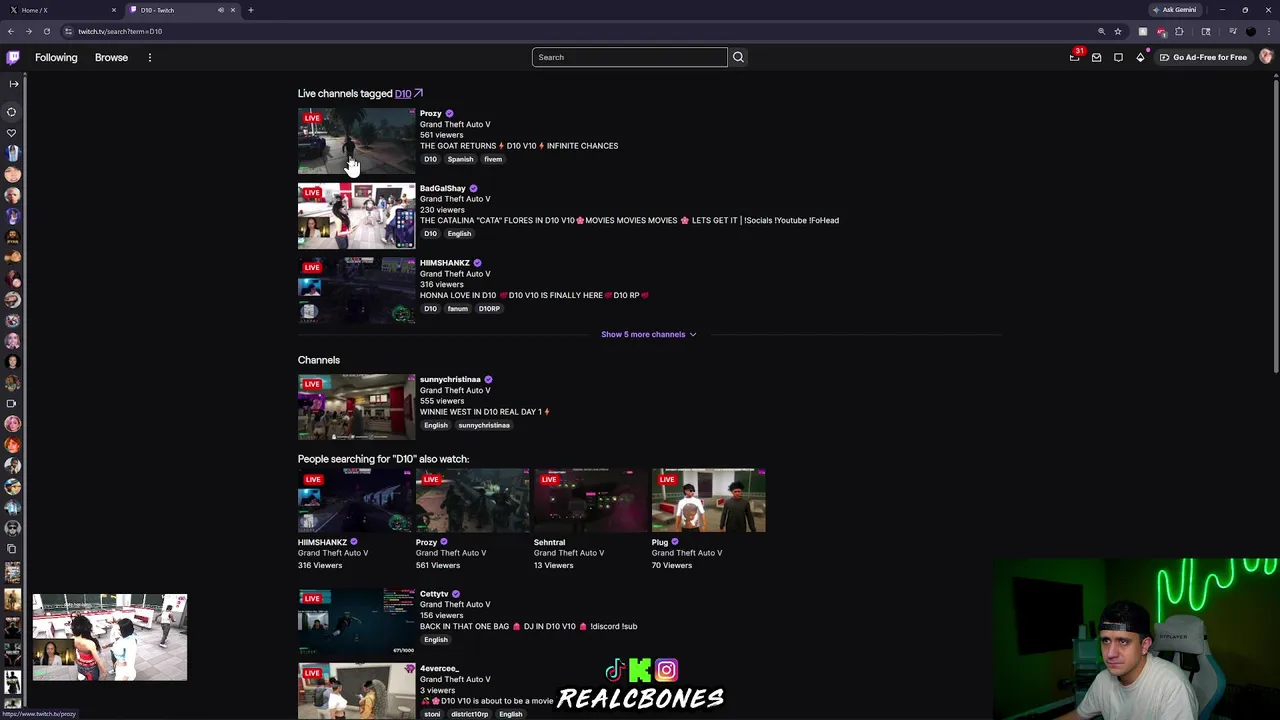Return to the mini player video
The height and width of the screenshot is (720, 1280).
click(x=110, y=637)
